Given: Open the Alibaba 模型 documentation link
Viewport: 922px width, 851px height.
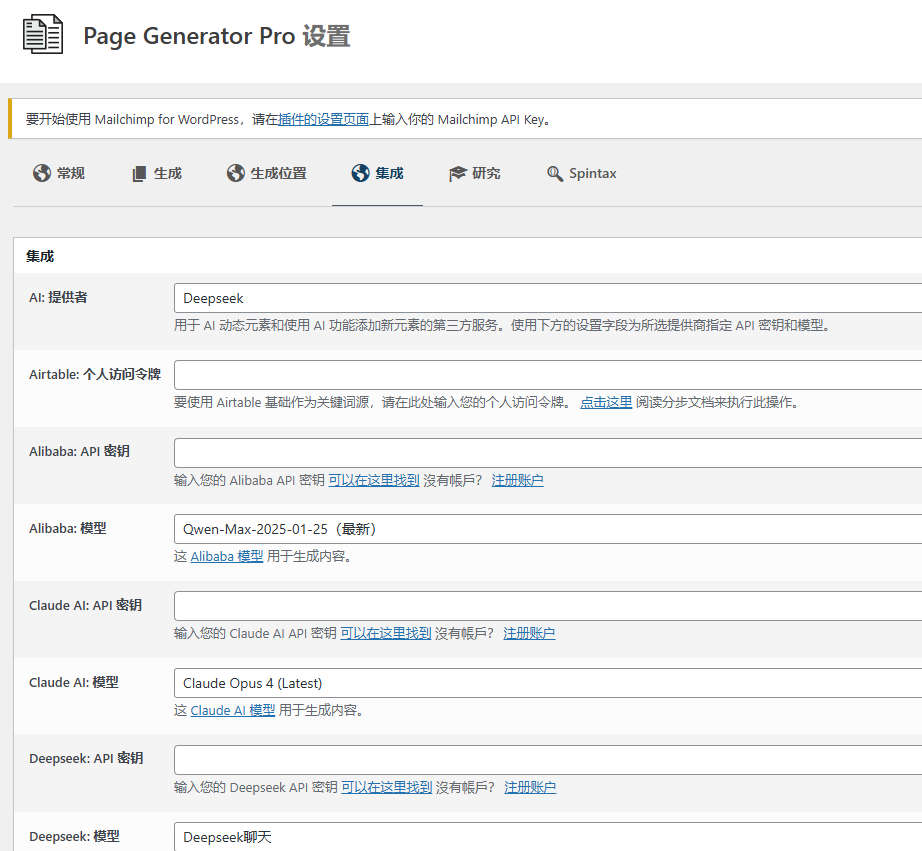Looking at the screenshot, I should tap(227, 556).
